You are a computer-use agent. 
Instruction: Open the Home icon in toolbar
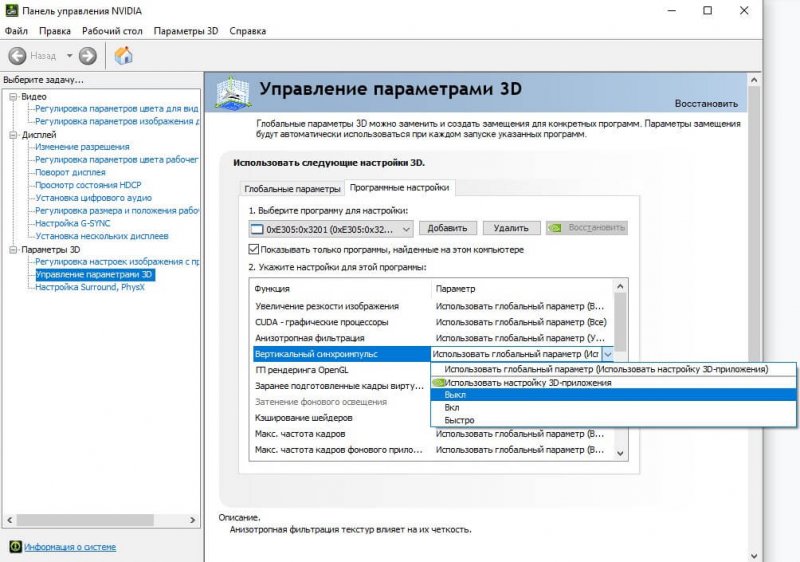coord(123,55)
